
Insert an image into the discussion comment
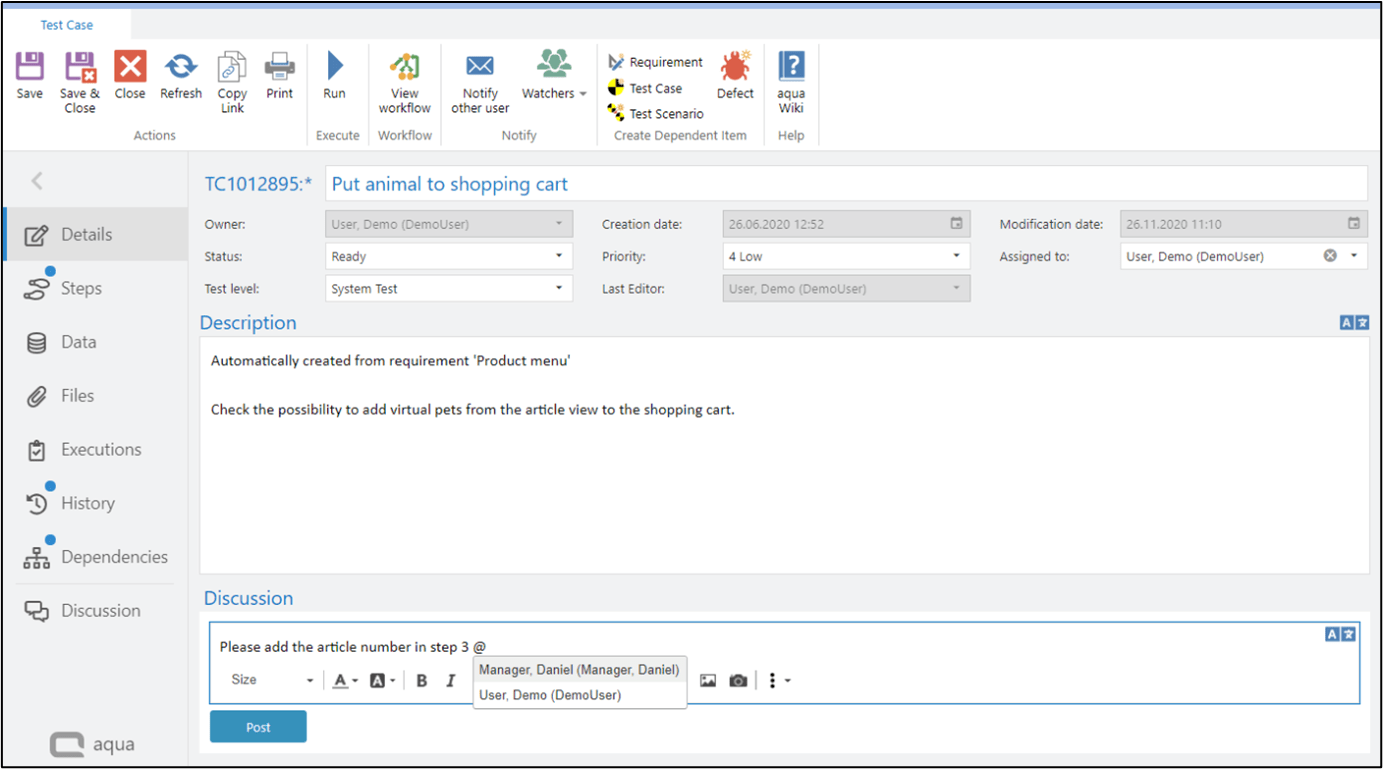click(707, 680)
